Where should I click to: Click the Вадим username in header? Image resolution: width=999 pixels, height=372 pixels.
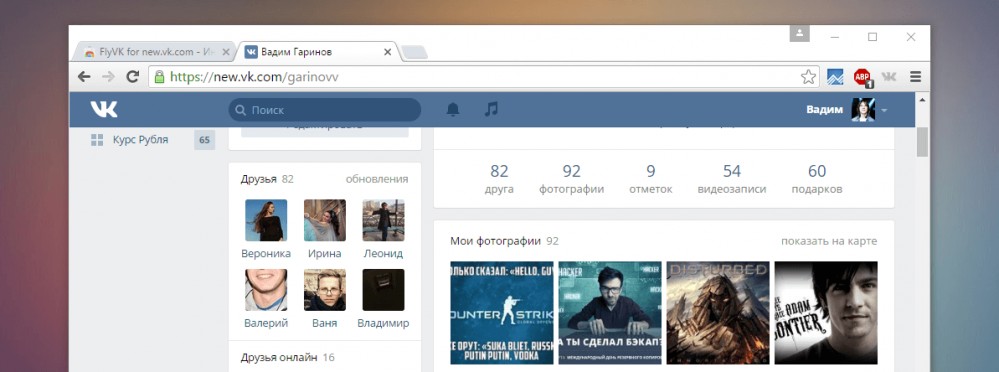824,110
